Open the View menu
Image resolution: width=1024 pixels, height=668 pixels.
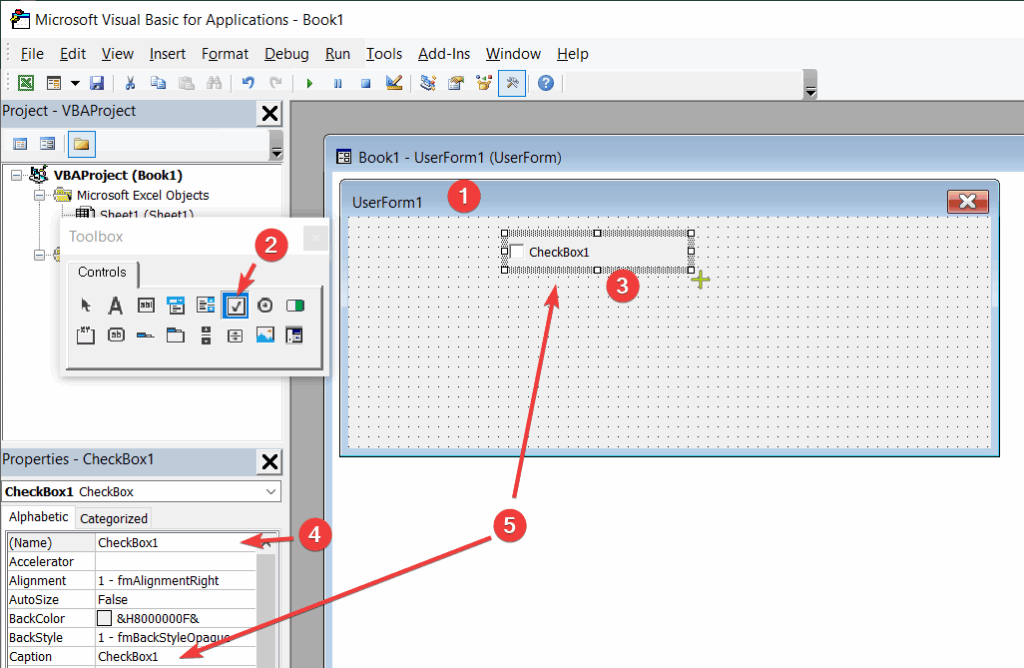(x=118, y=54)
